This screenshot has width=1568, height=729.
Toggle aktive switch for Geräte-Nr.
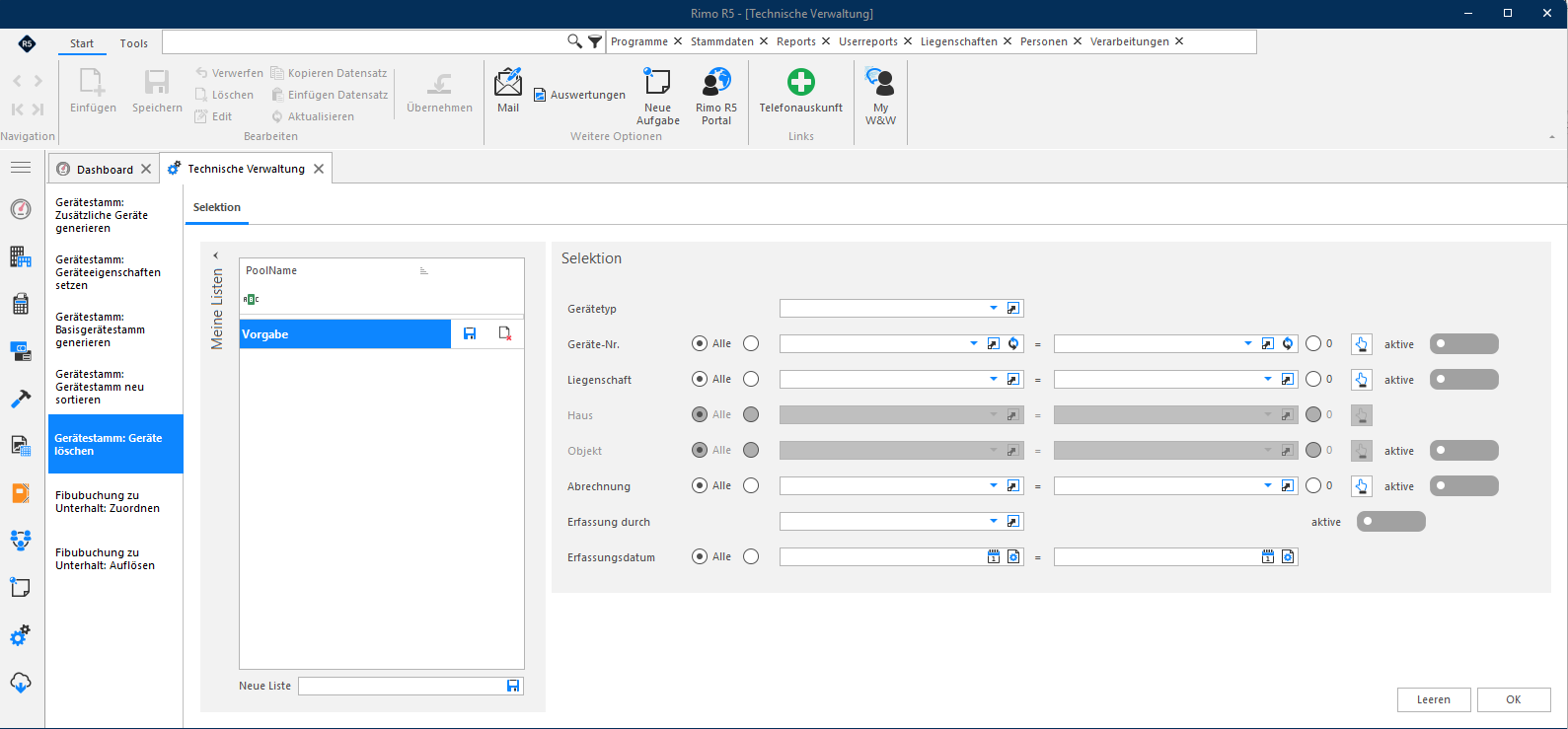tap(1464, 344)
